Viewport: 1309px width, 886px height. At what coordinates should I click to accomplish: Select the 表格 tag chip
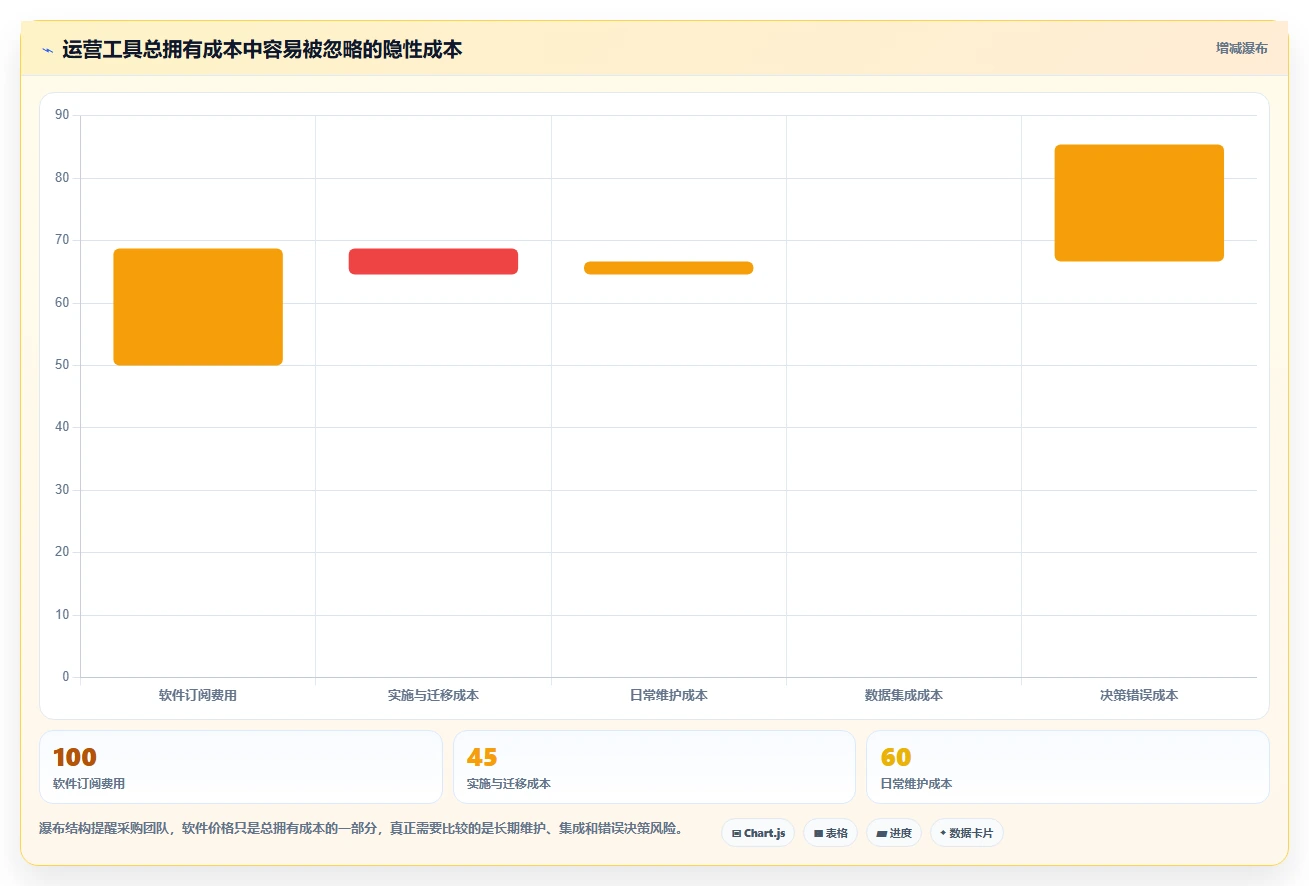pos(830,833)
